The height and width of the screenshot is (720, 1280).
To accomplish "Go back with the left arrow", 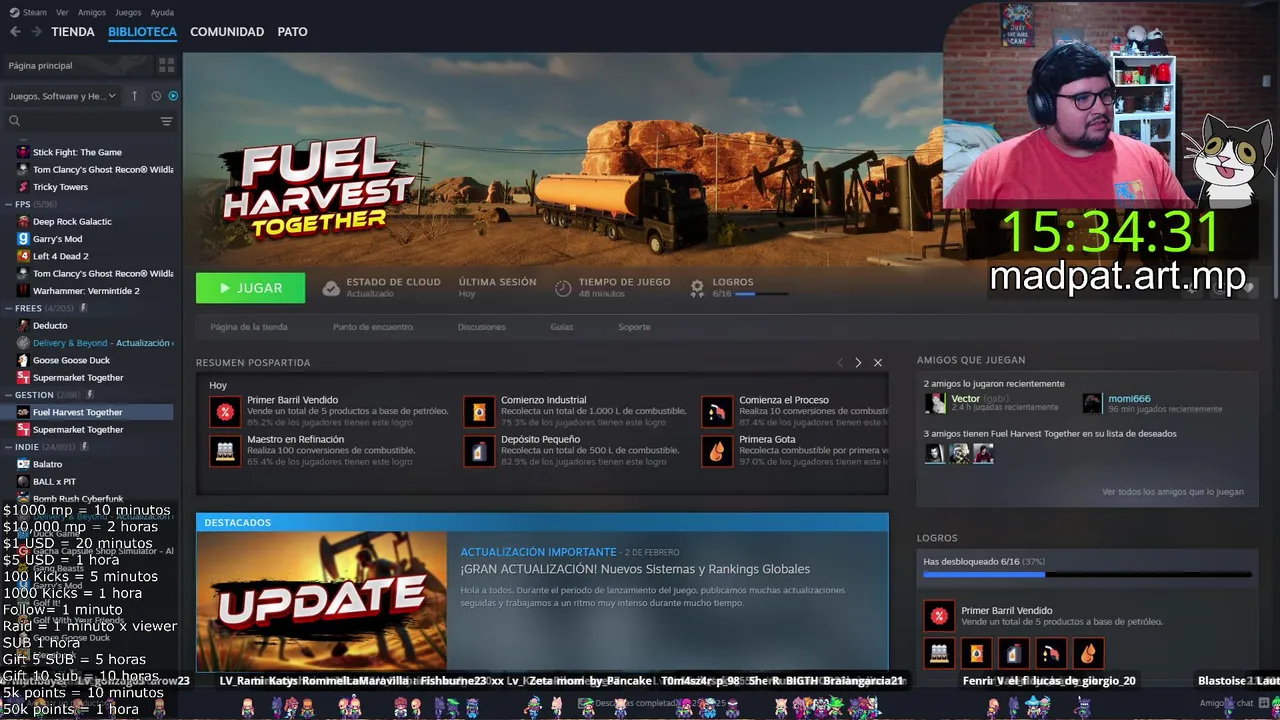I will (x=15, y=32).
